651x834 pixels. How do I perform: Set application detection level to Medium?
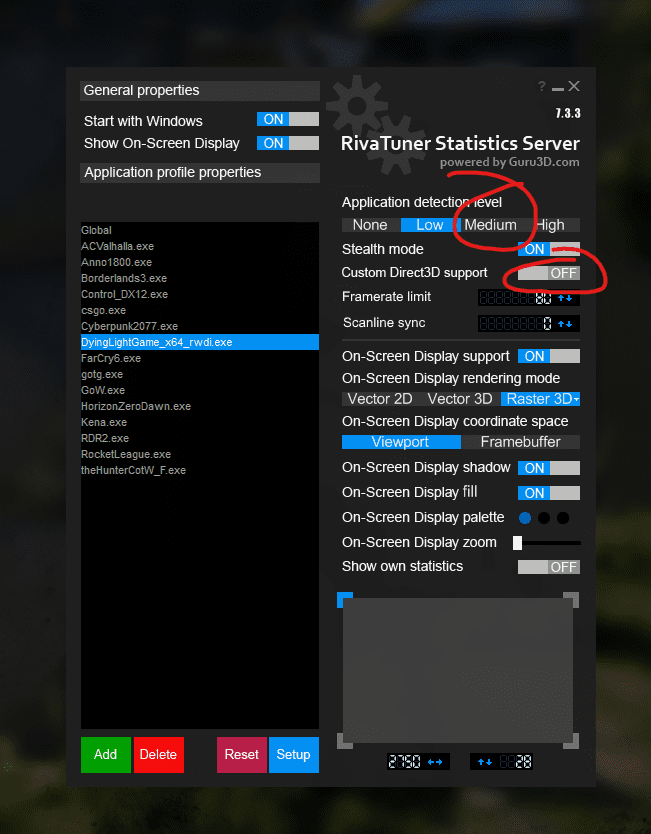pos(490,225)
